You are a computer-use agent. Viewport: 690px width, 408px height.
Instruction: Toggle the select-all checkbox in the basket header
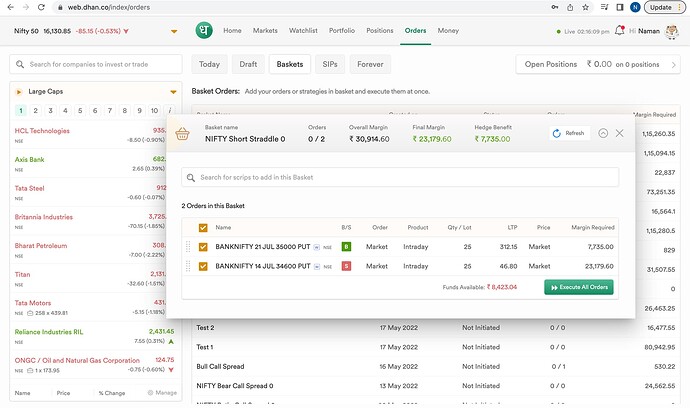pos(203,228)
